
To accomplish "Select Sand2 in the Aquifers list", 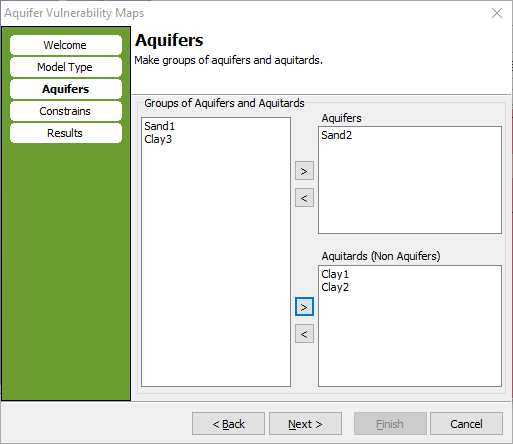I will (336, 135).
